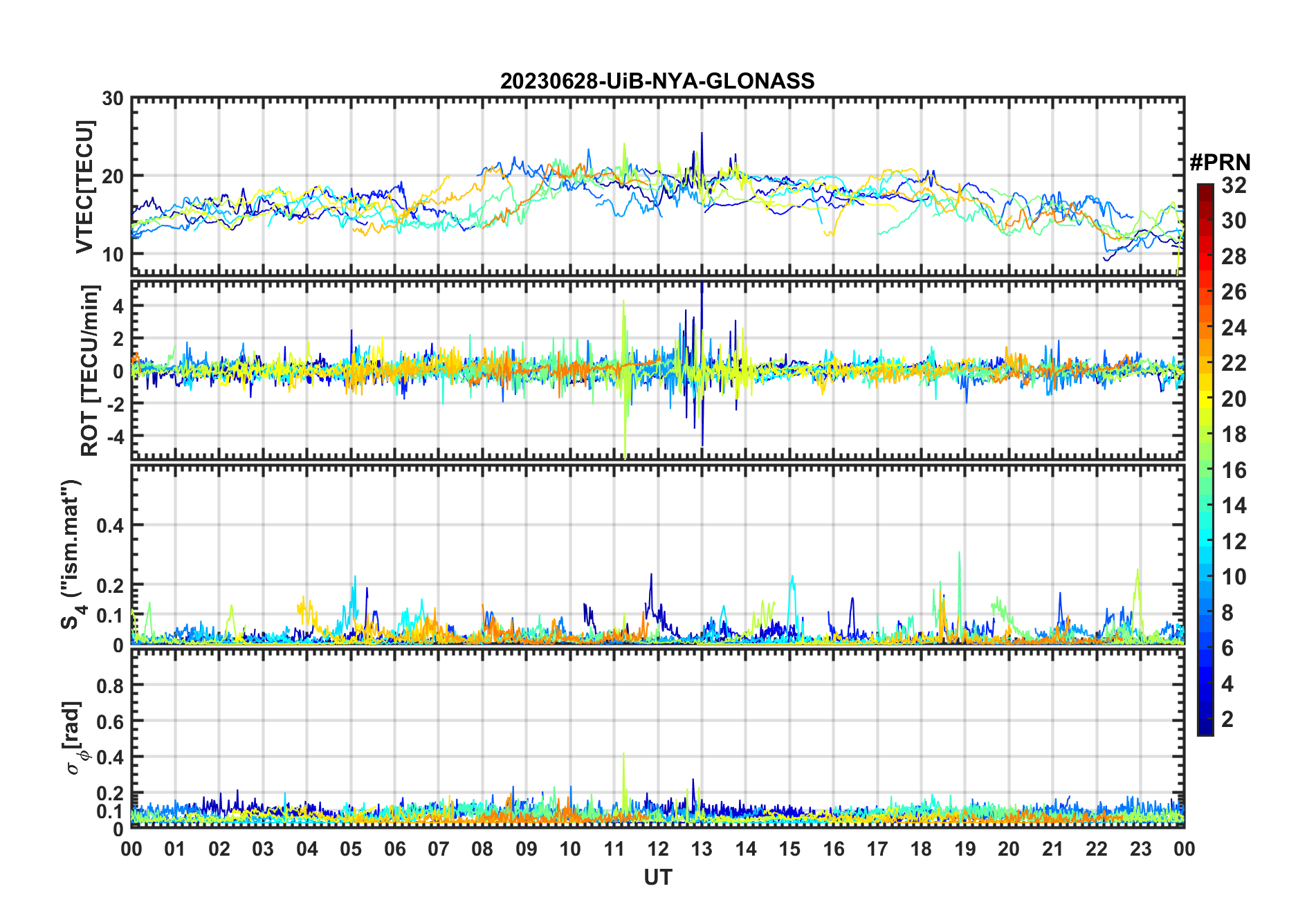Click S4 axis tick label 0.4
The height and width of the screenshot is (920, 1316).
pyautogui.click(x=110, y=526)
